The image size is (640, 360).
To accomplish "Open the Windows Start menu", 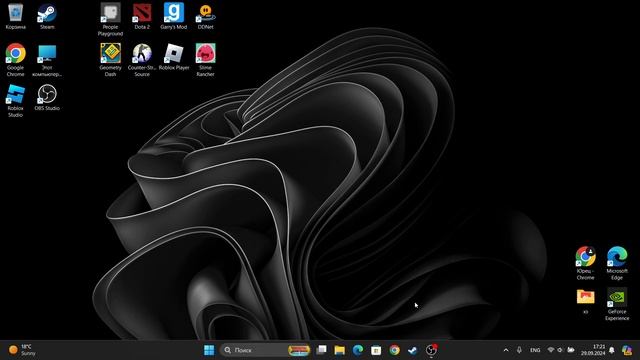I will tap(209, 350).
